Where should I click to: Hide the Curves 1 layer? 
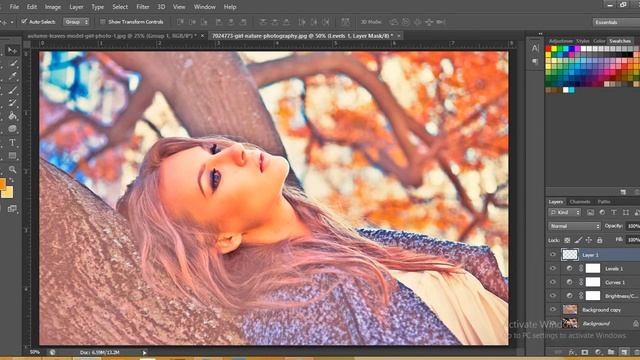(553, 282)
